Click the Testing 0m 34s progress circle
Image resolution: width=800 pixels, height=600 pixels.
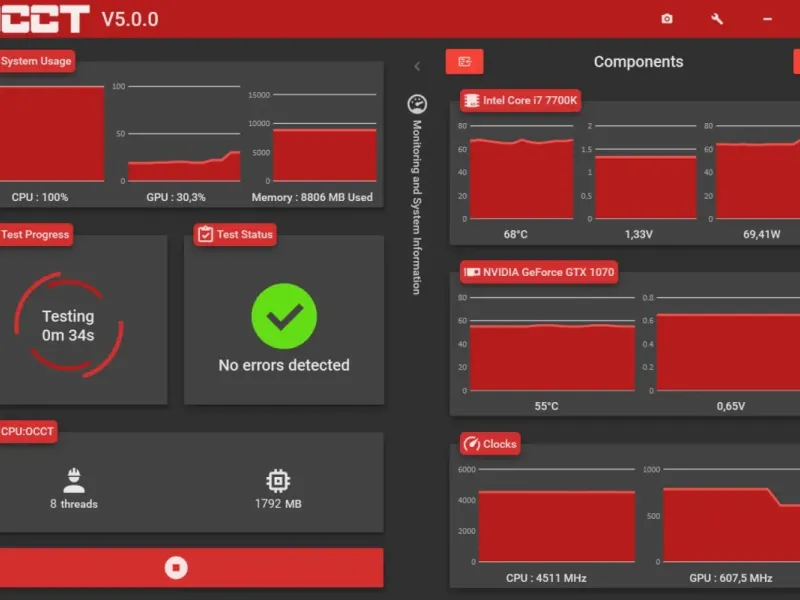coord(68,325)
